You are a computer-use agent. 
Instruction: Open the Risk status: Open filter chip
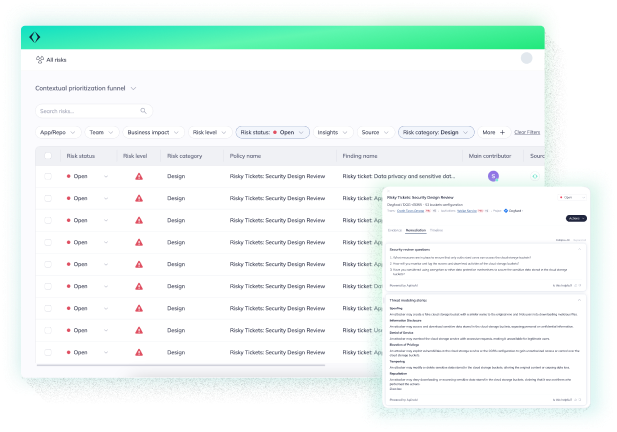click(272, 132)
